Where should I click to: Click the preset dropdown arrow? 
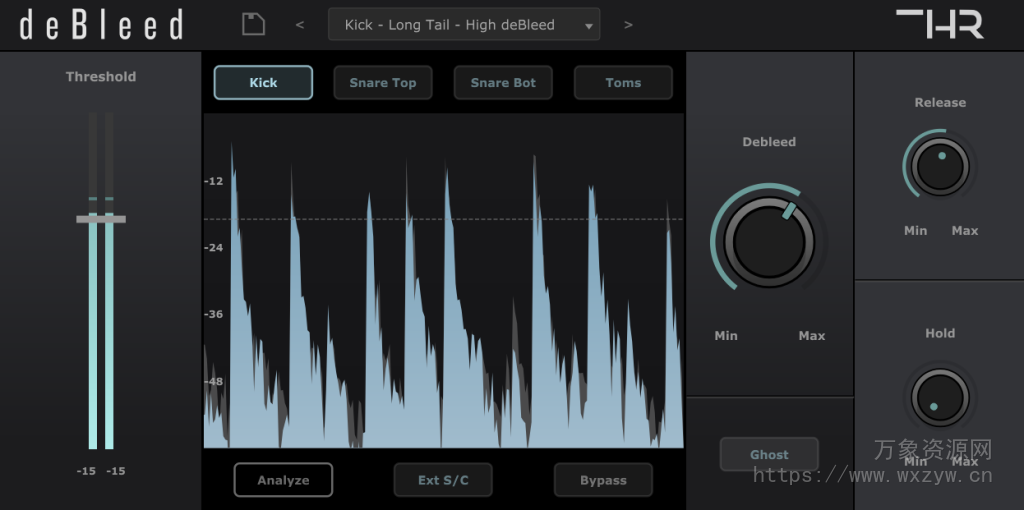point(588,26)
